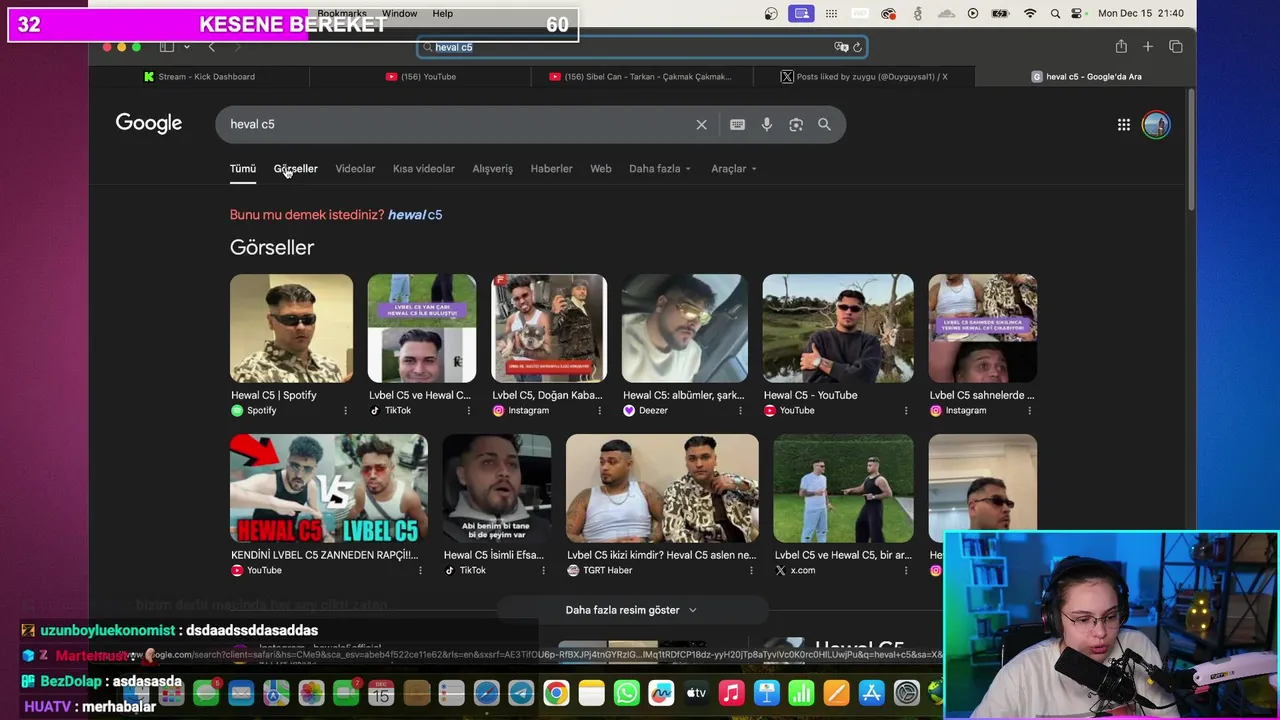
Task: Click the suggested spelling hewal c5
Action: (415, 215)
